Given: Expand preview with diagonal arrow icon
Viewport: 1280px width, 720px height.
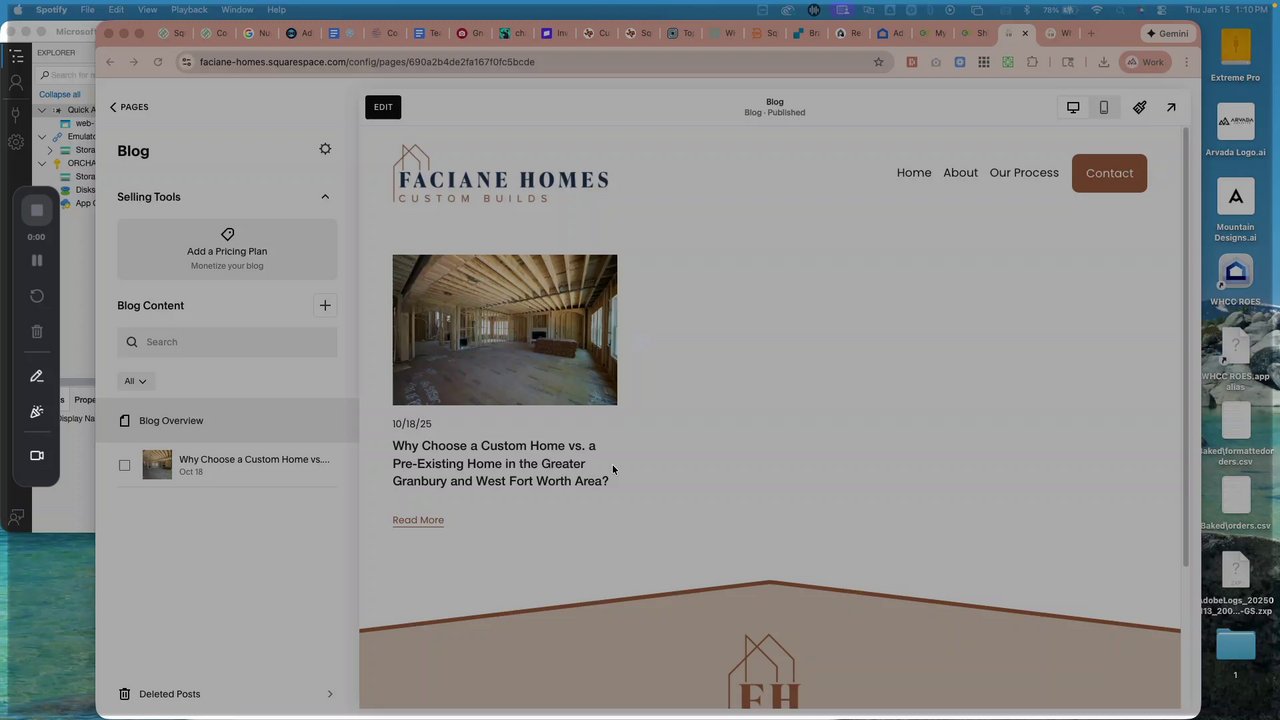Looking at the screenshot, I should (x=1171, y=107).
